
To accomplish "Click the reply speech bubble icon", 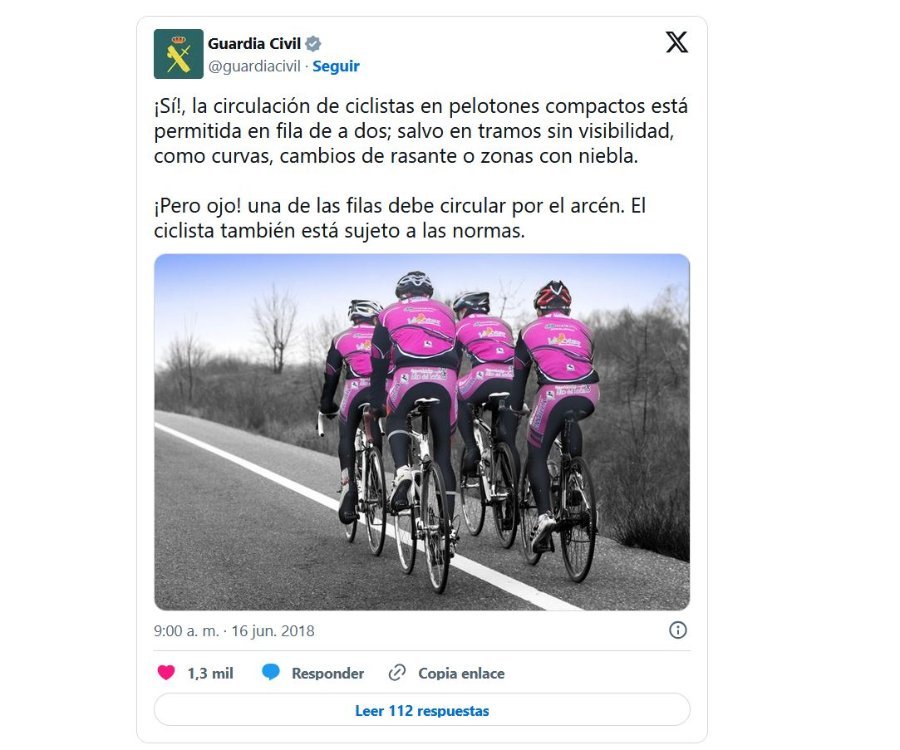I will [270, 673].
